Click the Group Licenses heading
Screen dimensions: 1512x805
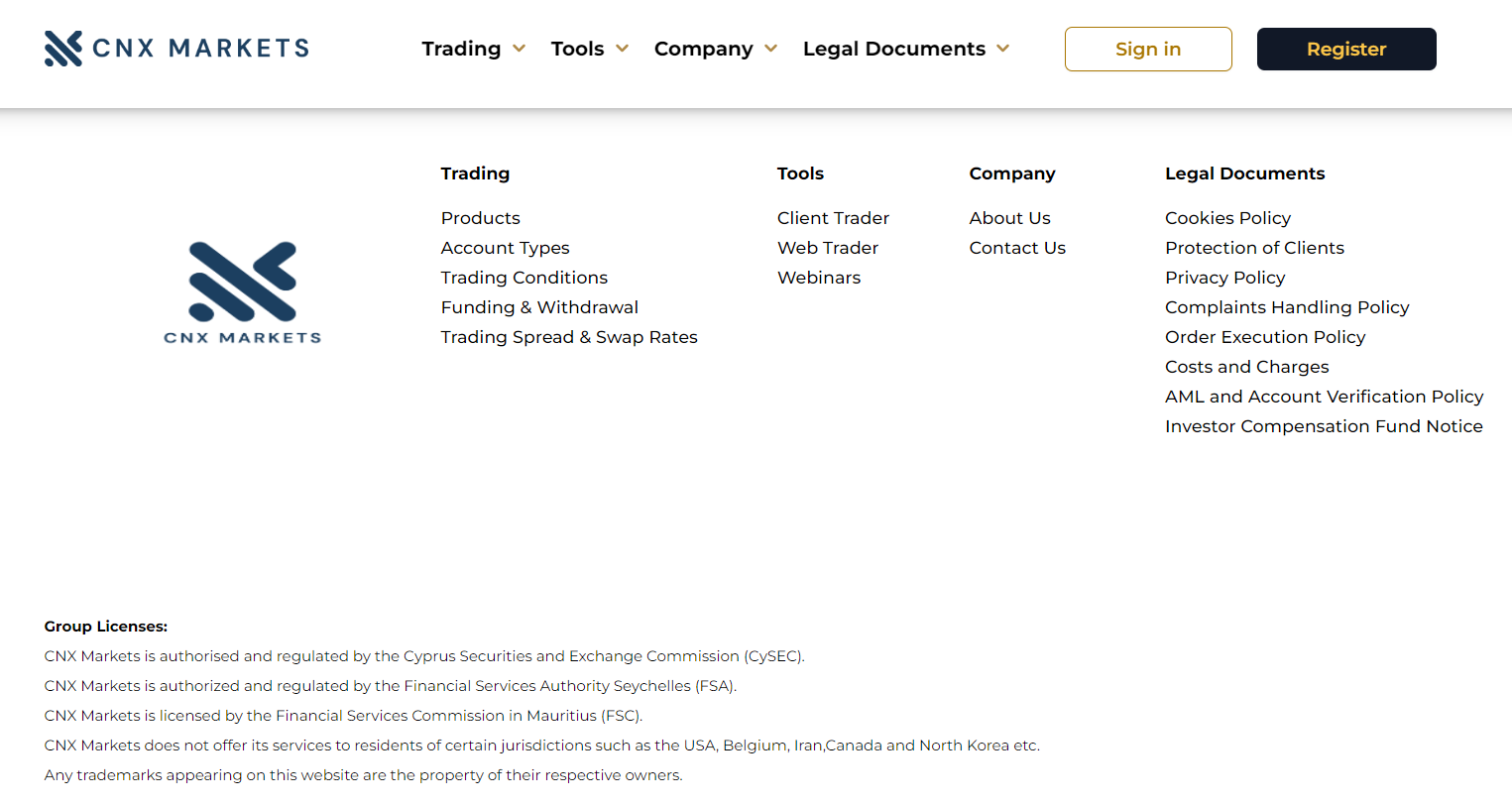tap(106, 627)
